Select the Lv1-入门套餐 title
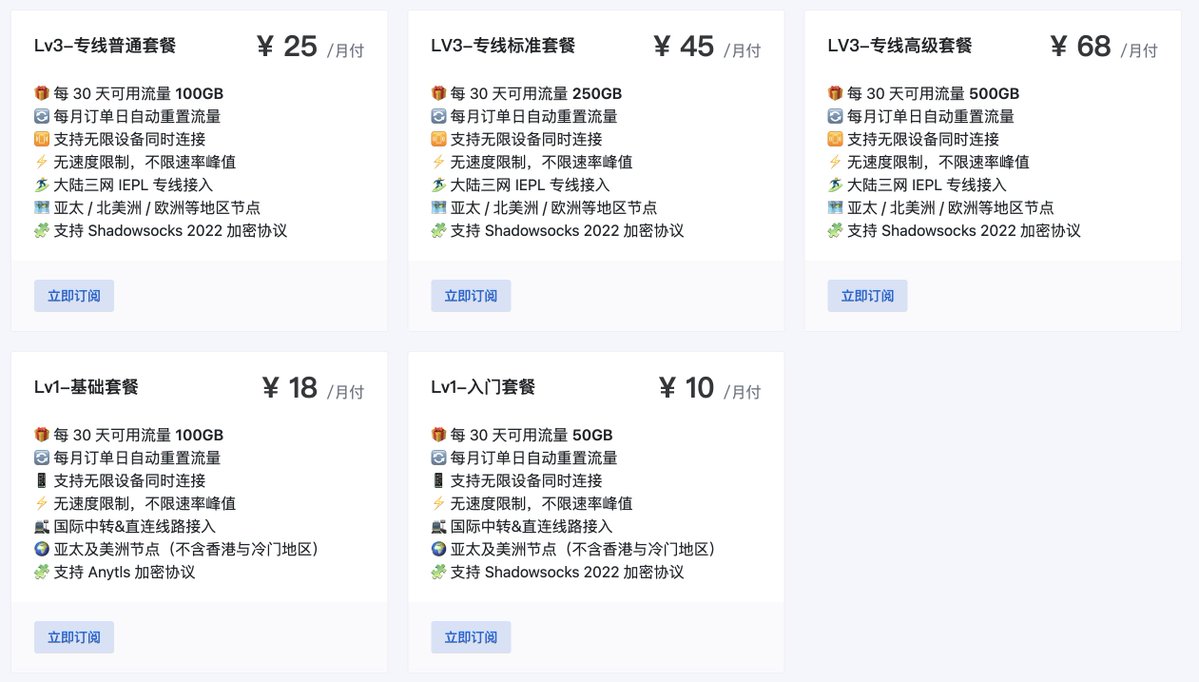This screenshot has width=1199, height=682. [483, 387]
